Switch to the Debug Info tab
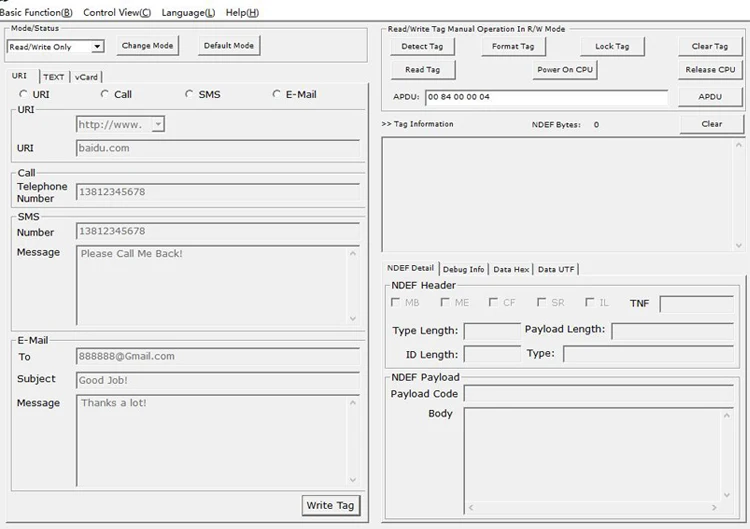 point(463,269)
